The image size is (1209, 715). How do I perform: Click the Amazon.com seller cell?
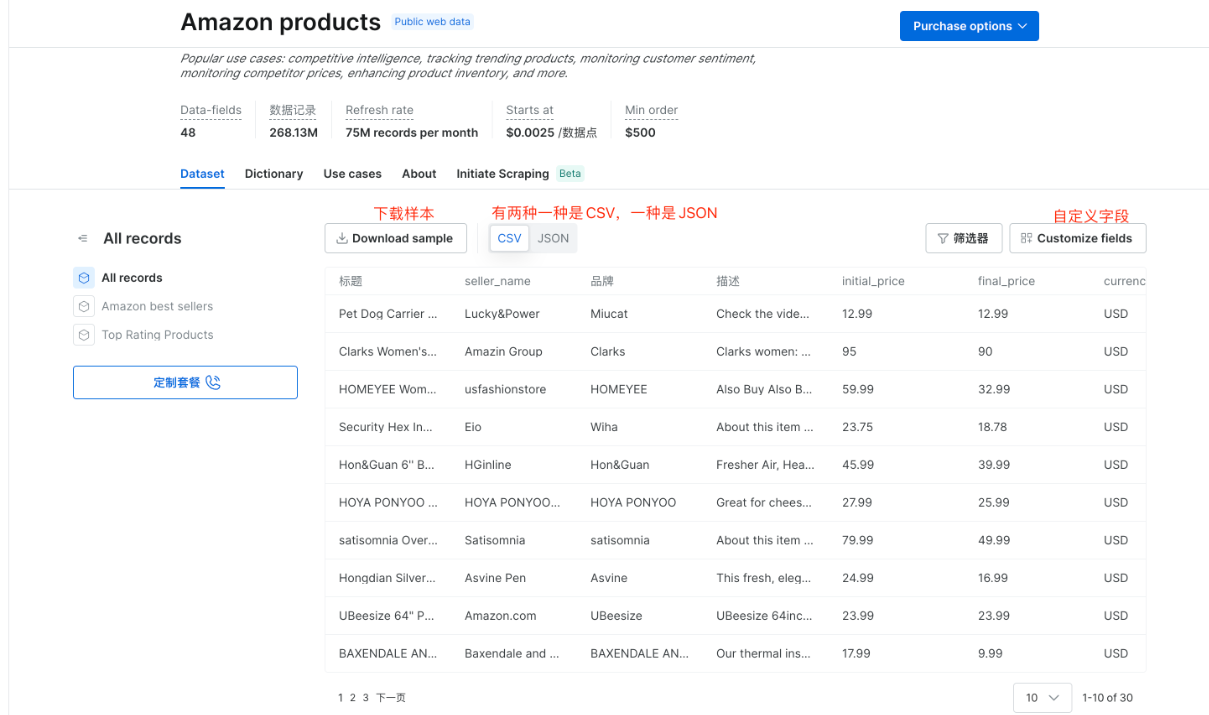501,616
